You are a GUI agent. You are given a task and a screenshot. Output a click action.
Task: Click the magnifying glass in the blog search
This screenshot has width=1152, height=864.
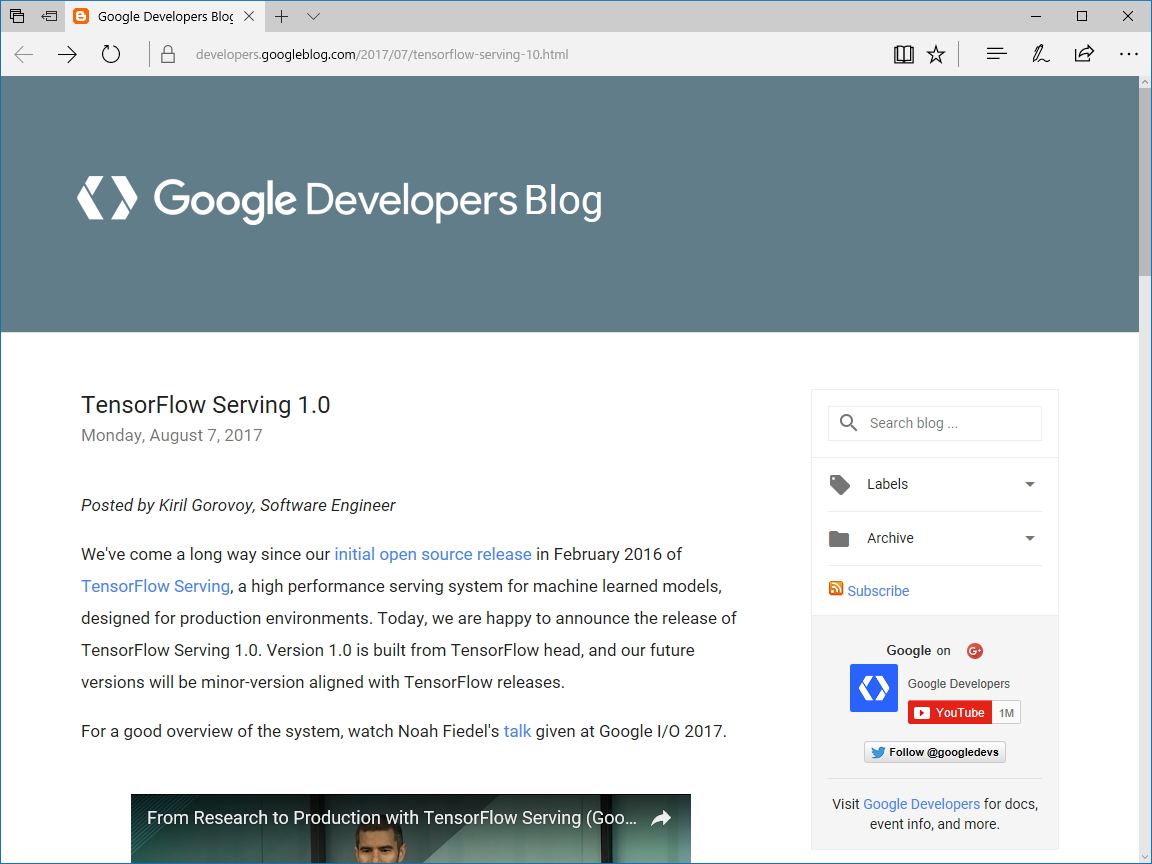point(847,423)
